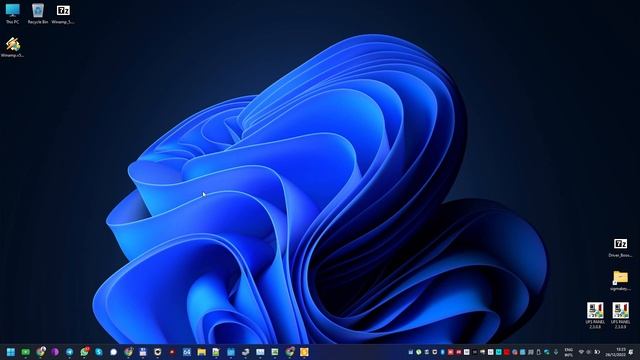Image resolution: width=640 pixels, height=360 pixels.
Task: Open the Windows Start menu
Action: point(11,352)
